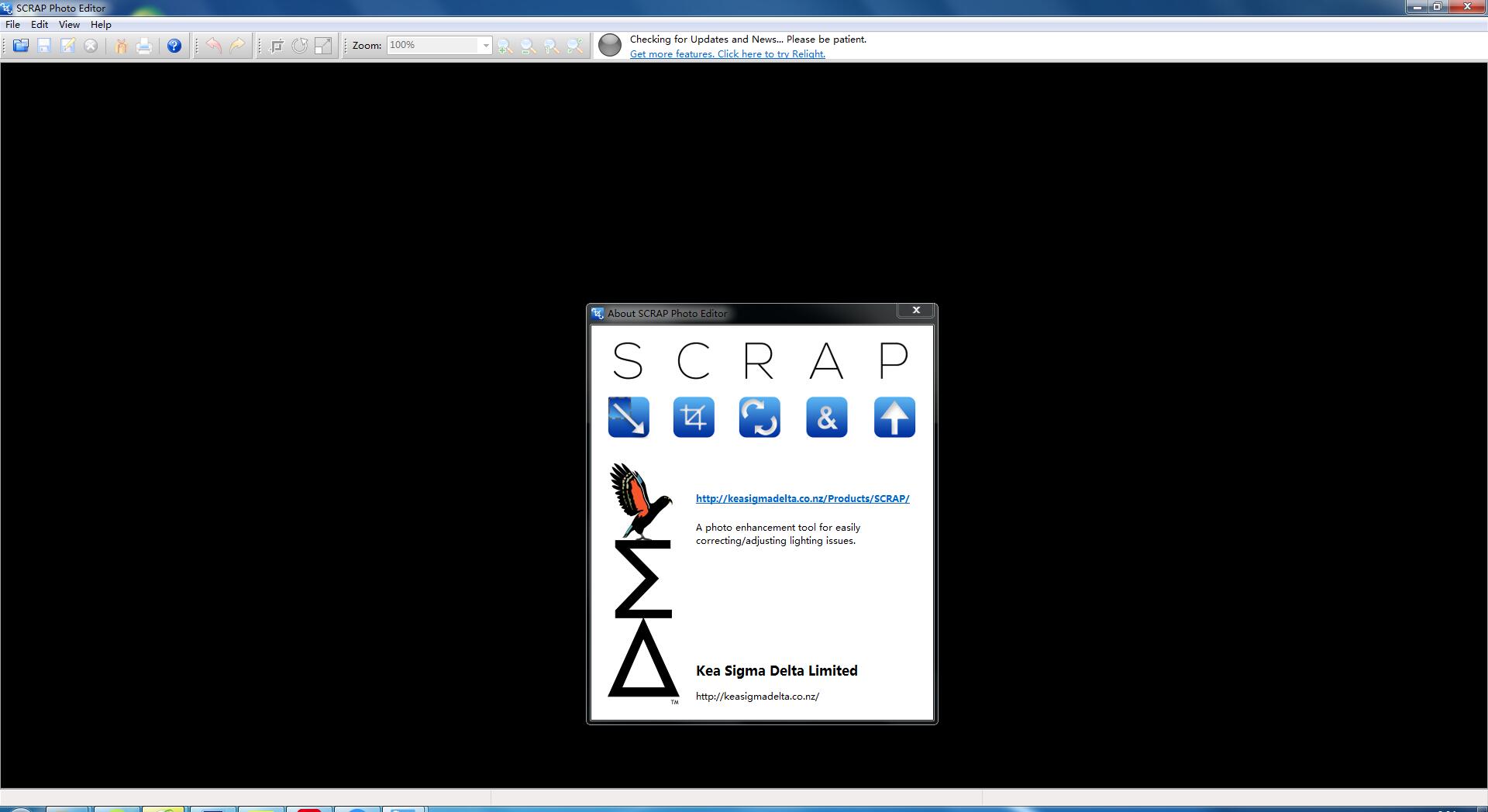Select the Crop tool in the toolbar
The image size is (1488, 812).
277,46
